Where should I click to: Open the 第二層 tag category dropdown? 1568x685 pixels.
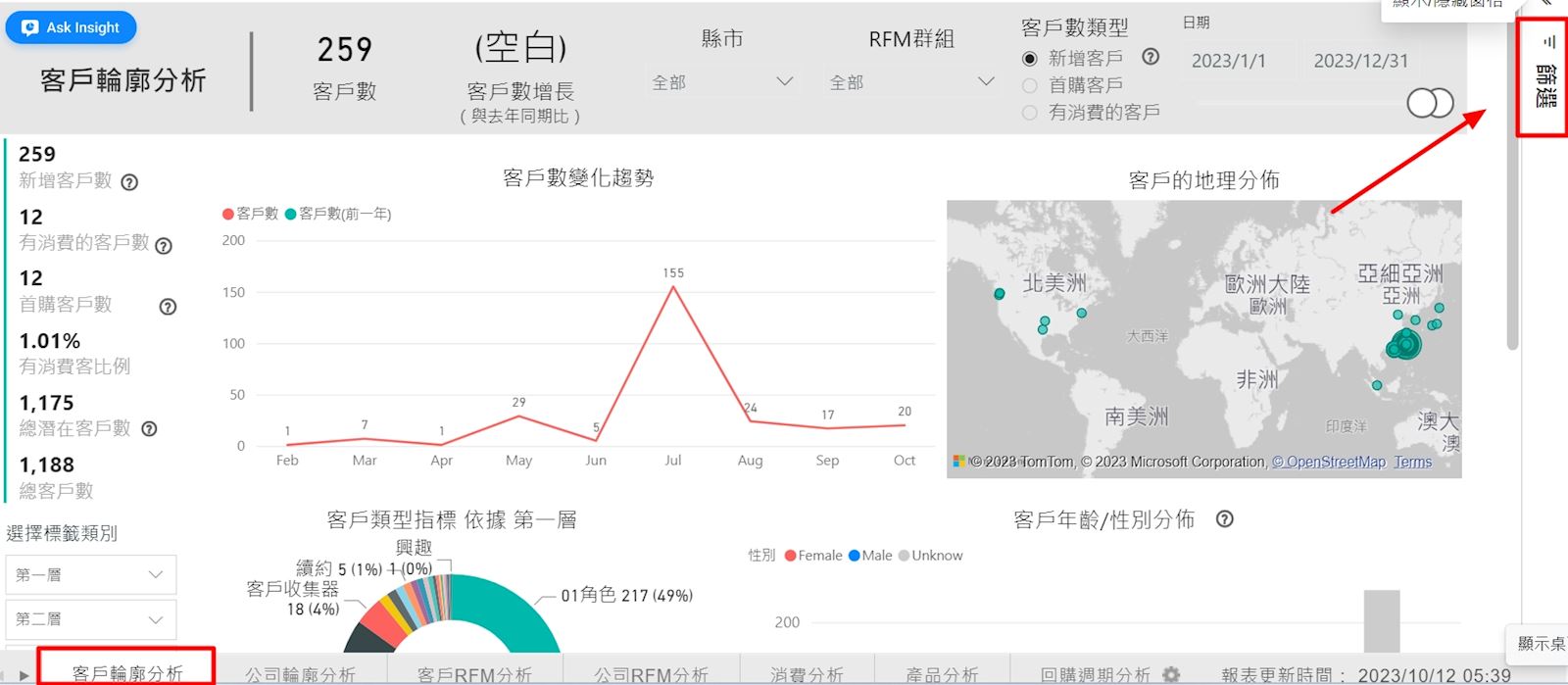click(90, 619)
